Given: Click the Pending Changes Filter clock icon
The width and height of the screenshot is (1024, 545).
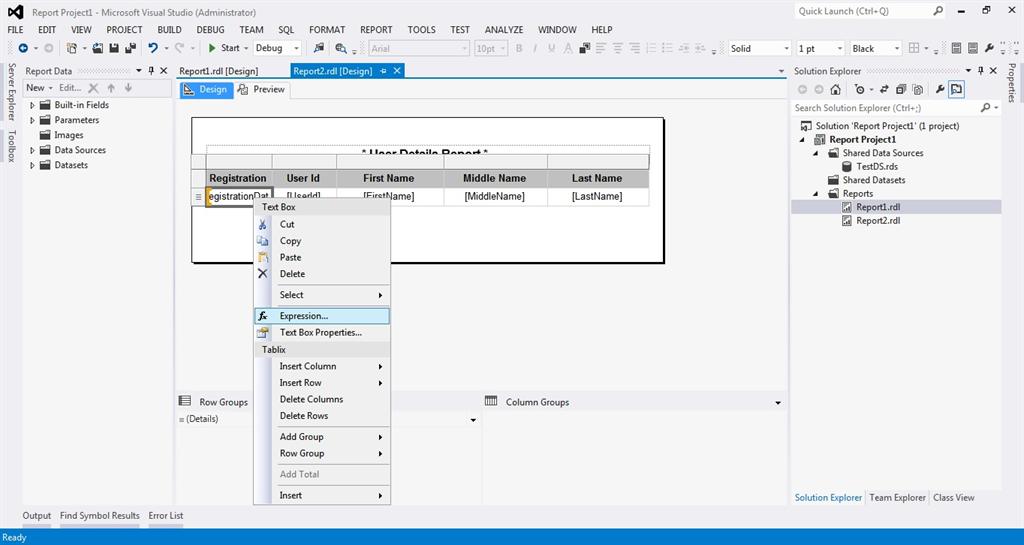Looking at the screenshot, I should click(x=860, y=89).
